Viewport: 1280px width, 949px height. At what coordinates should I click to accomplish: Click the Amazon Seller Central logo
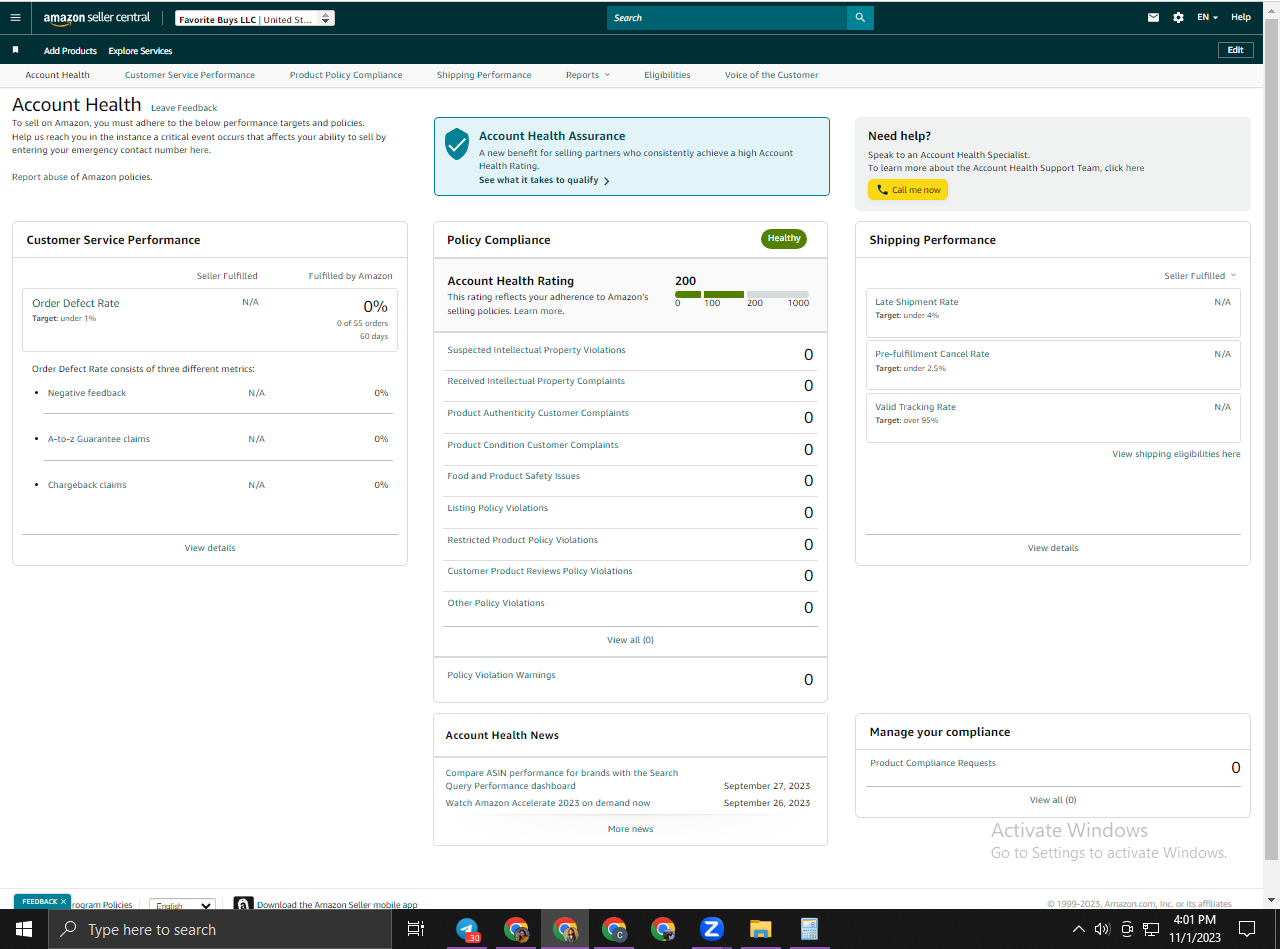(x=97, y=18)
